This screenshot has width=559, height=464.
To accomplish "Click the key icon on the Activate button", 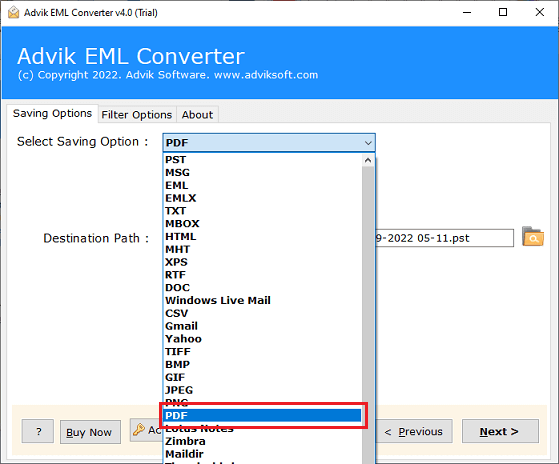I will point(139,430).
